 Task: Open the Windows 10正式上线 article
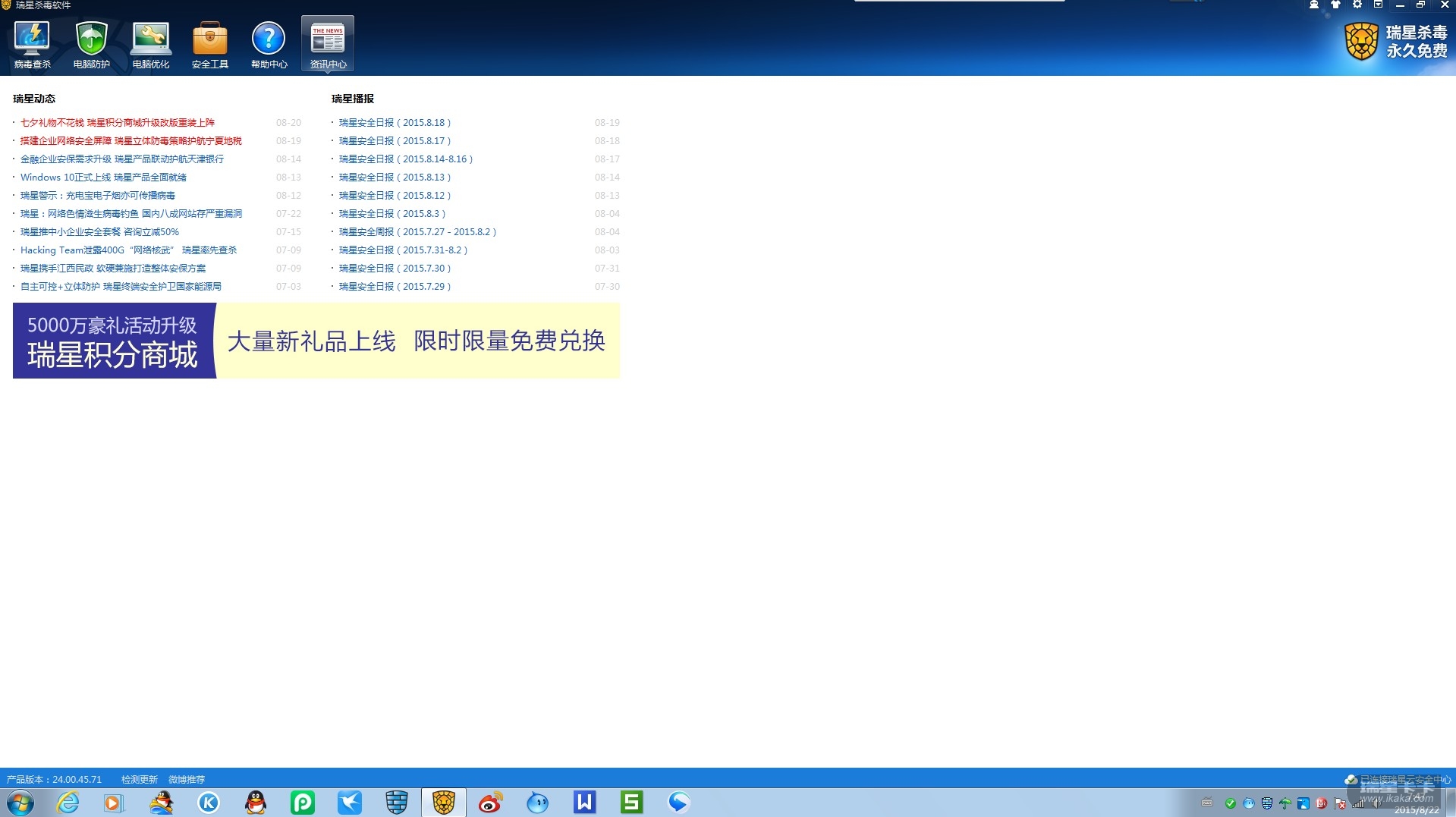point(103,178)
